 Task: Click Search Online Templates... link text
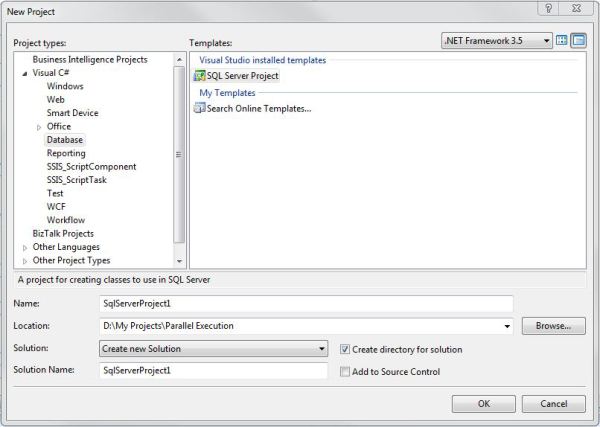click(259, 108)
